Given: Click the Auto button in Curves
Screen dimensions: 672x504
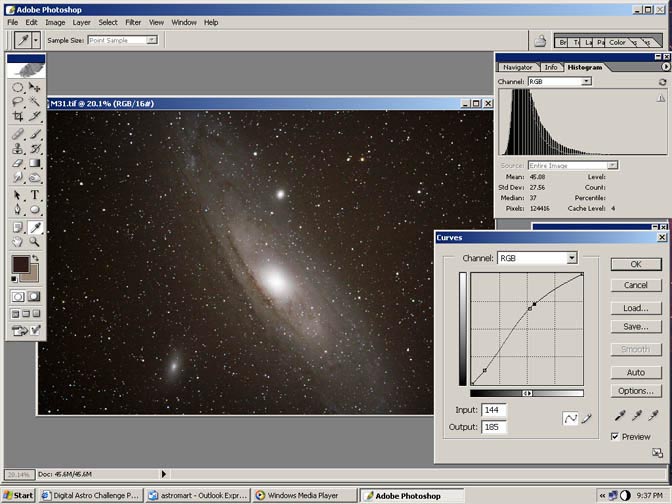Looking at the screenshot, I should 635,372.
